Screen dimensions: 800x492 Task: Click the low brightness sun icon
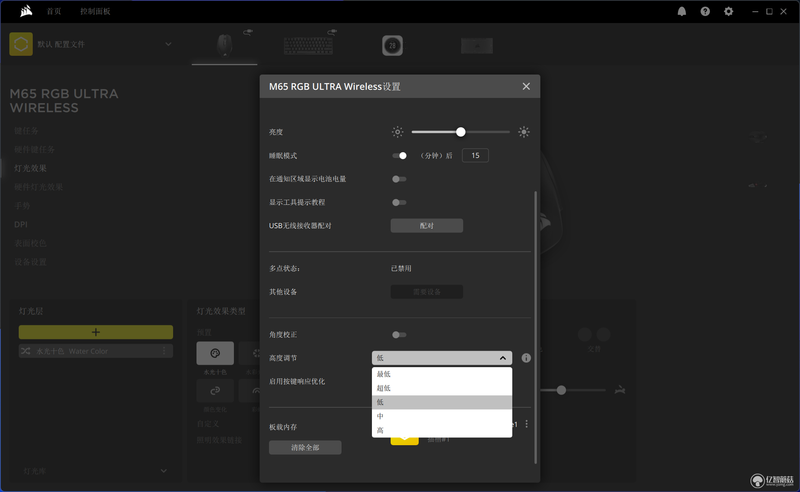397,132
